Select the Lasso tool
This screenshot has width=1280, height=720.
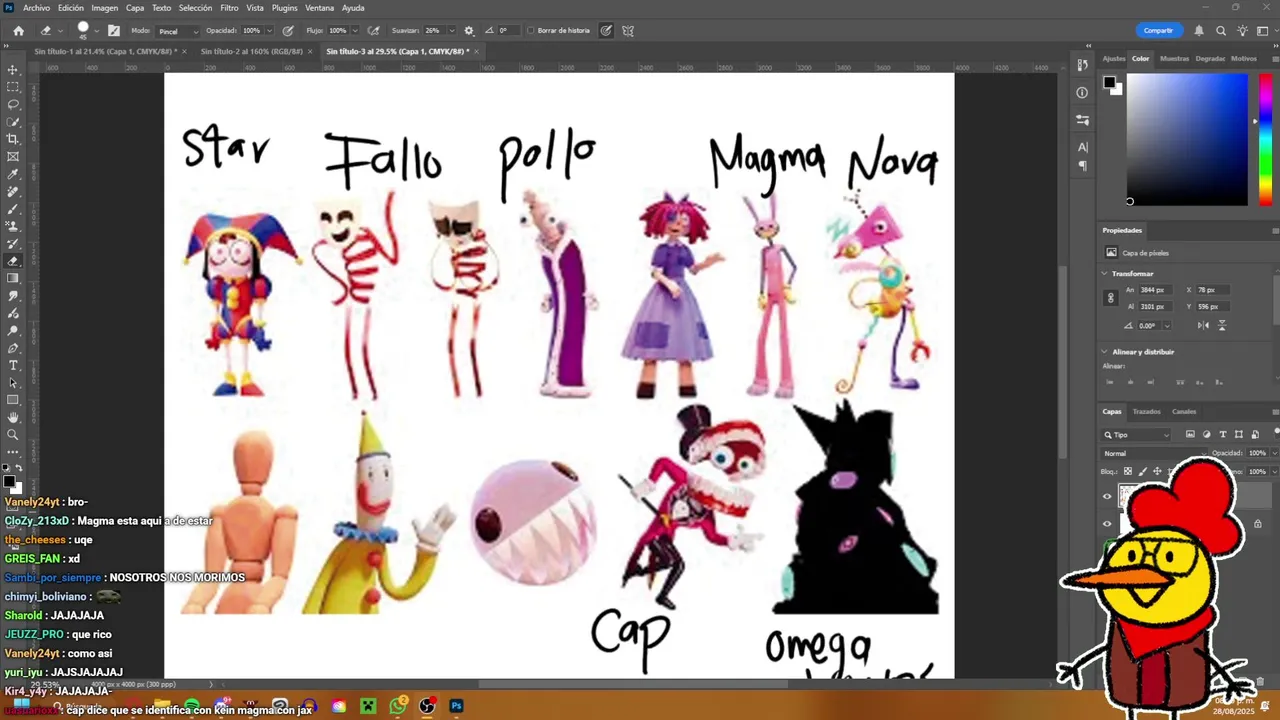pos(13,104)
